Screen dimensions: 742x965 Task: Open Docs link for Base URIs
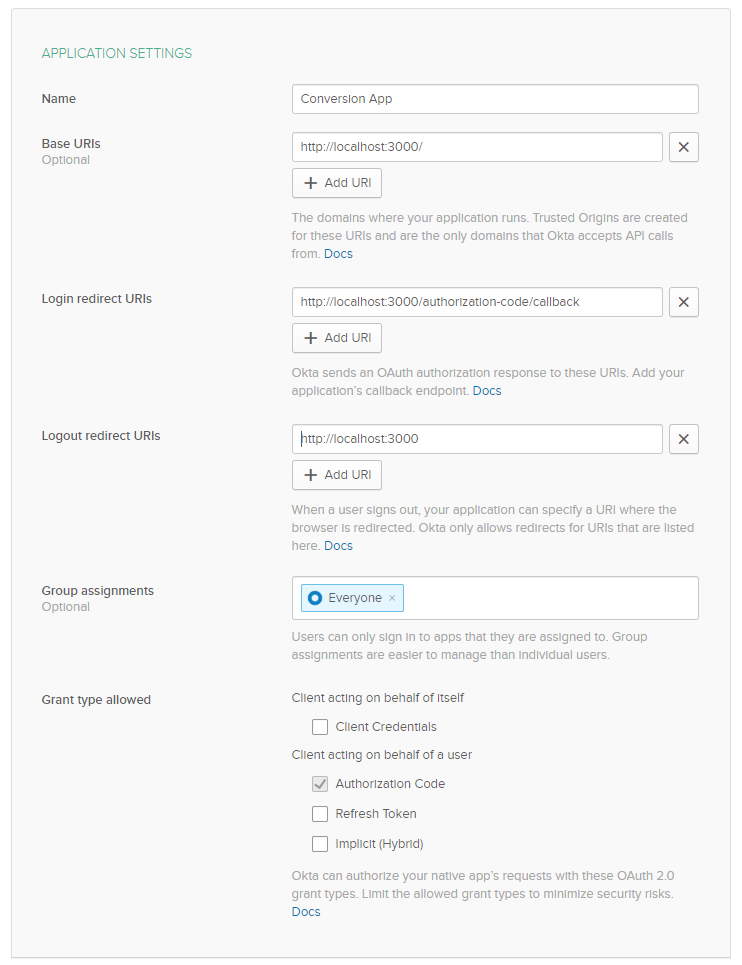tap(338, 254)
